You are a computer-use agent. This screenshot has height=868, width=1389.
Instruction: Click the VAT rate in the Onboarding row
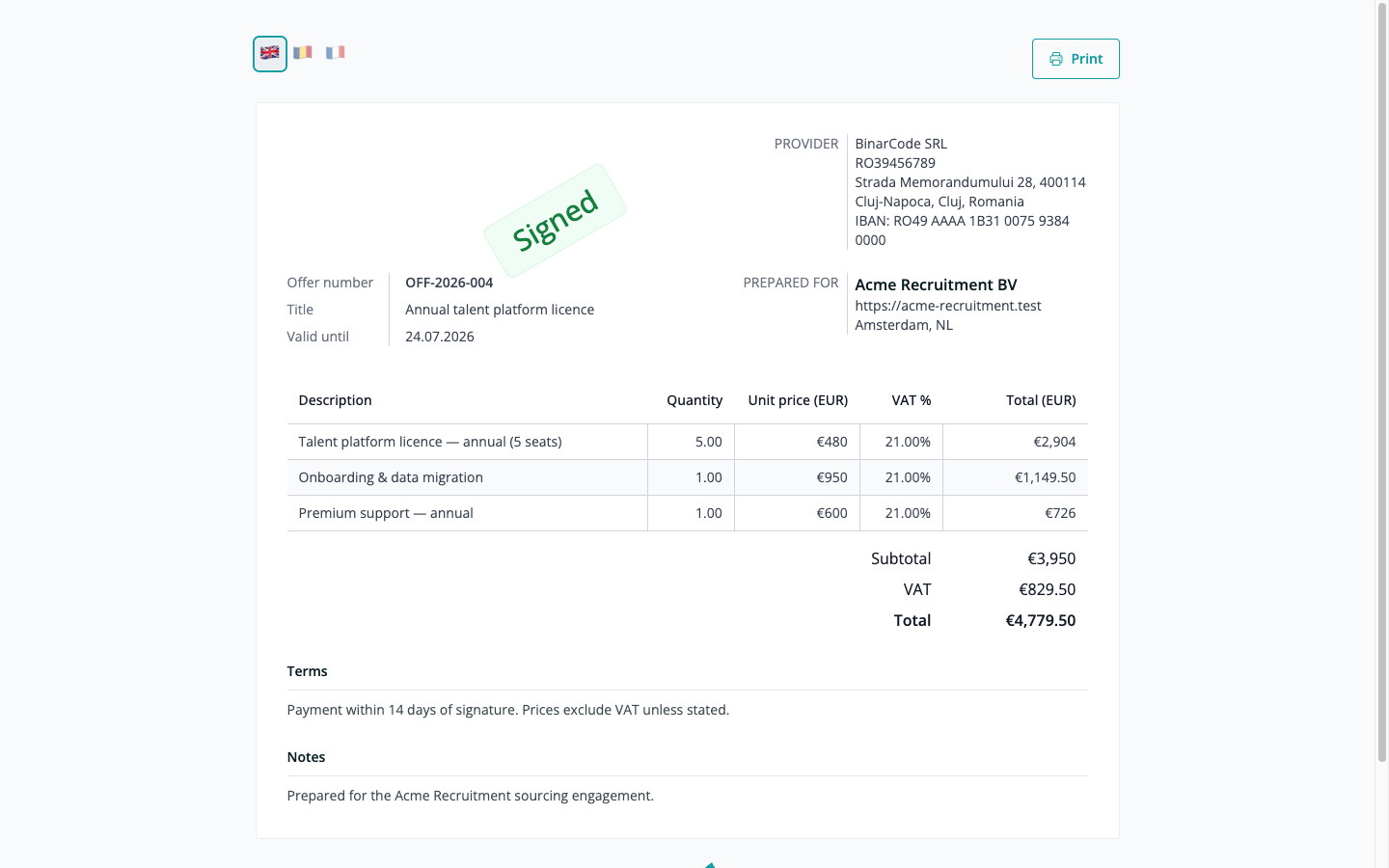(908, 477)
